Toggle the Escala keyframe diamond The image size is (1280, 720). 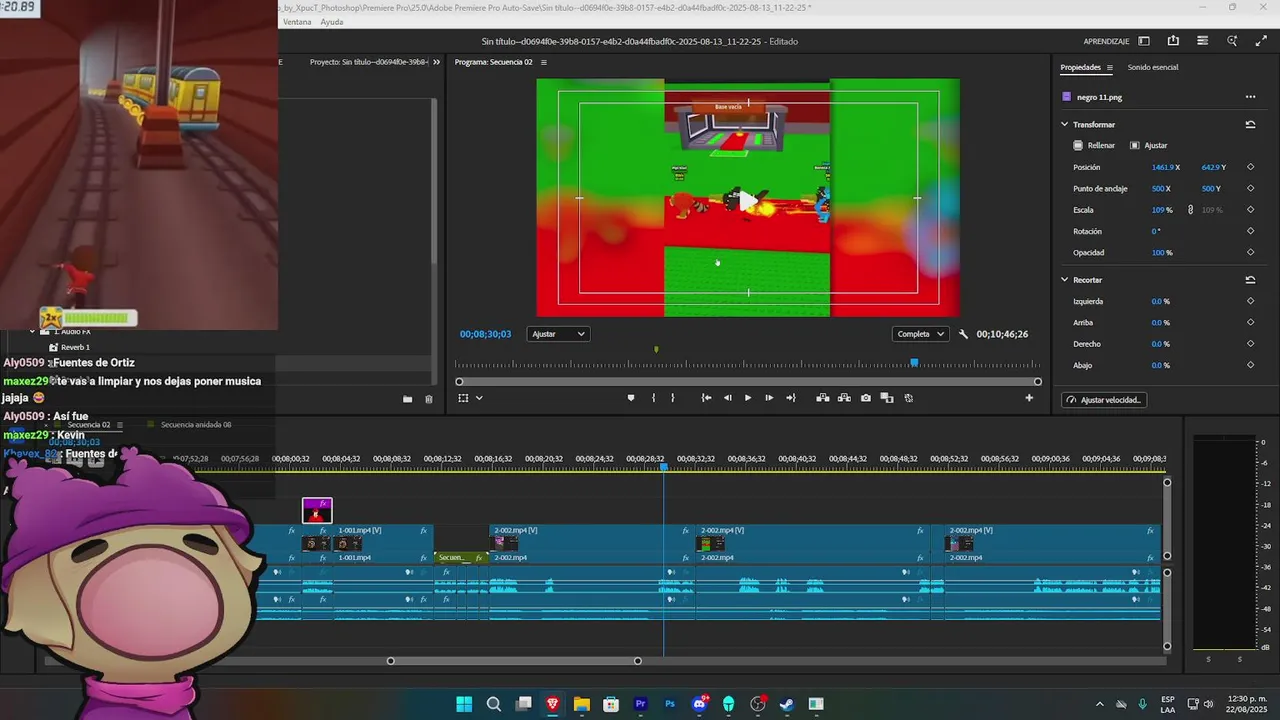1250,210
